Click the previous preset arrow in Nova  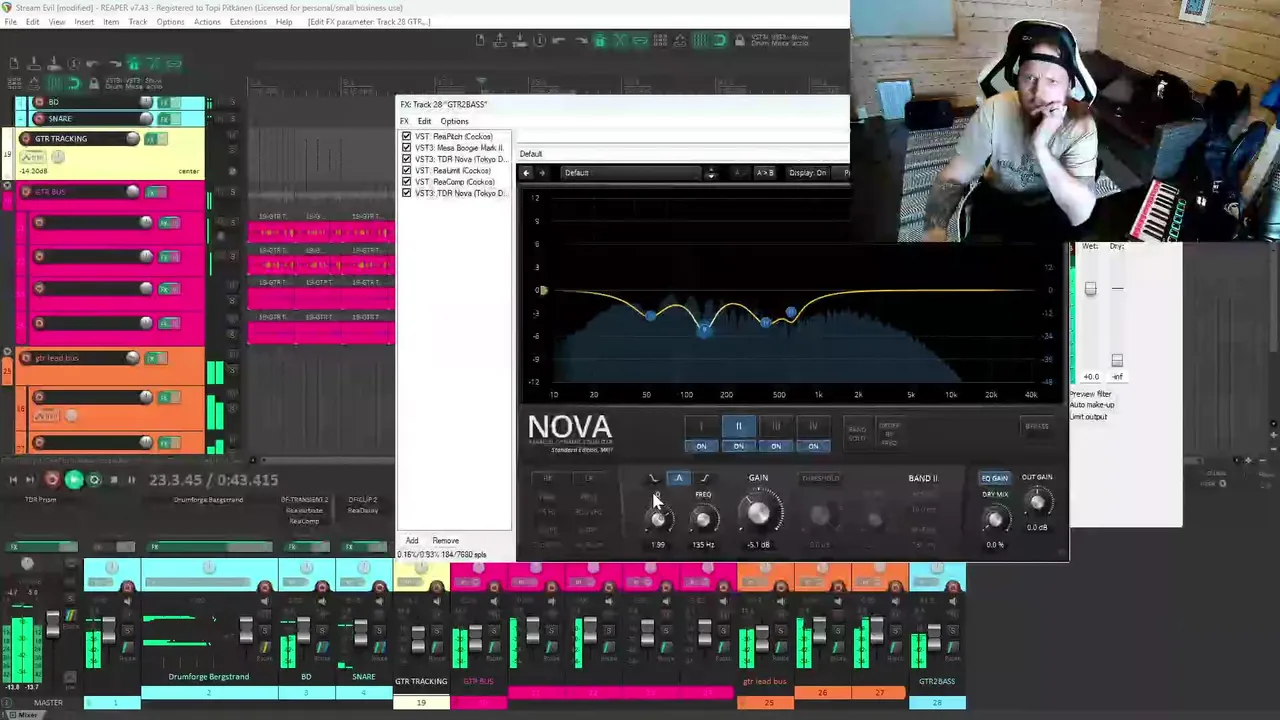pos(527,173)
